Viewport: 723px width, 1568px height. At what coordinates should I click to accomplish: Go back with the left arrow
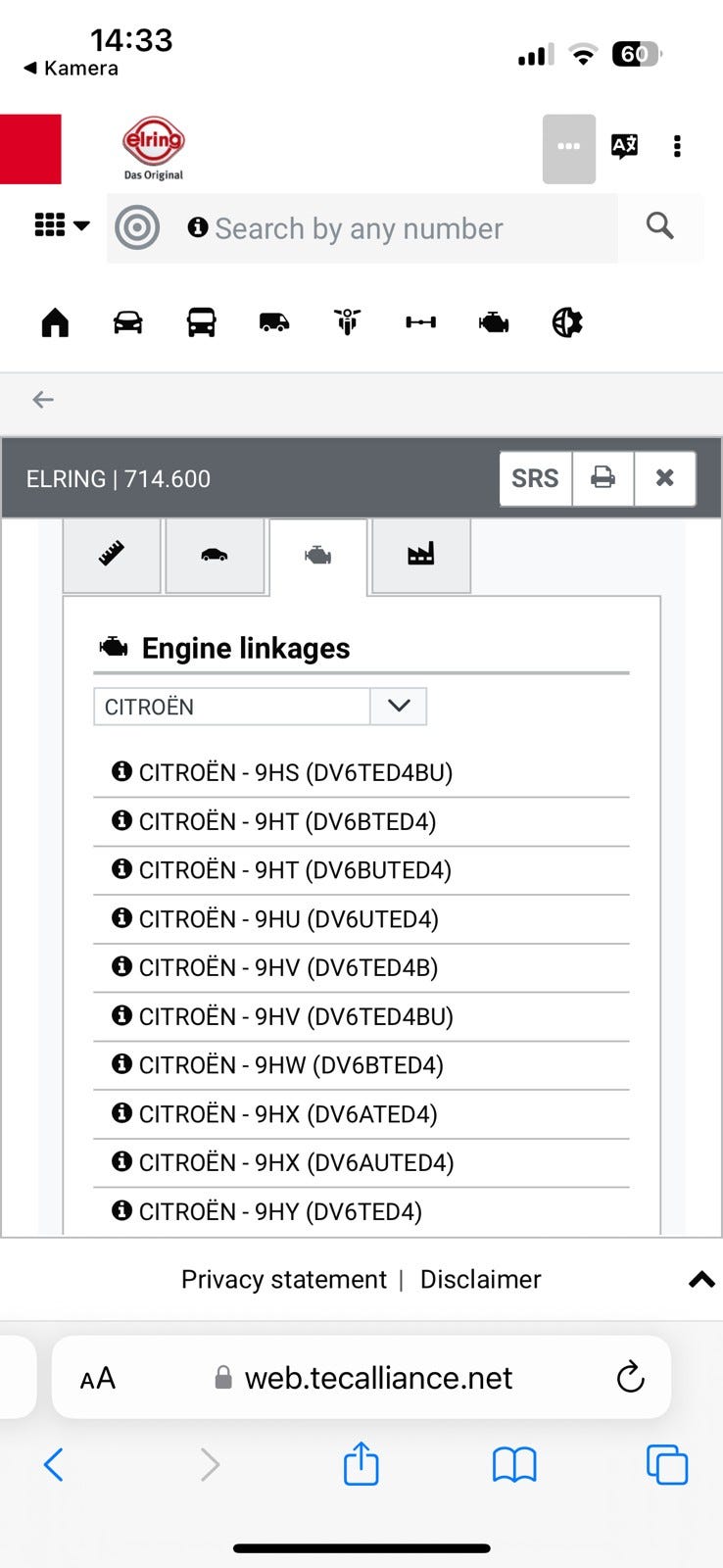(43, 400)
